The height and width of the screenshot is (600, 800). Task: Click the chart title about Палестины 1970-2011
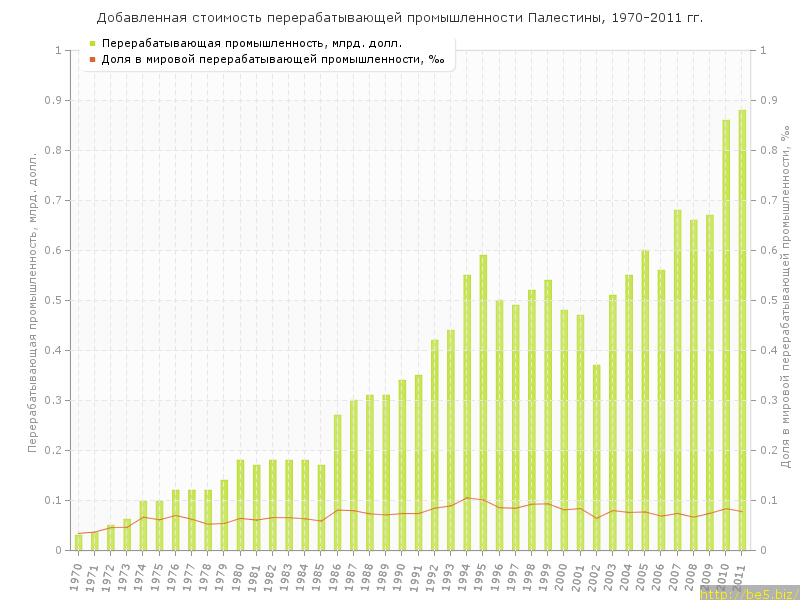[400, 17]
